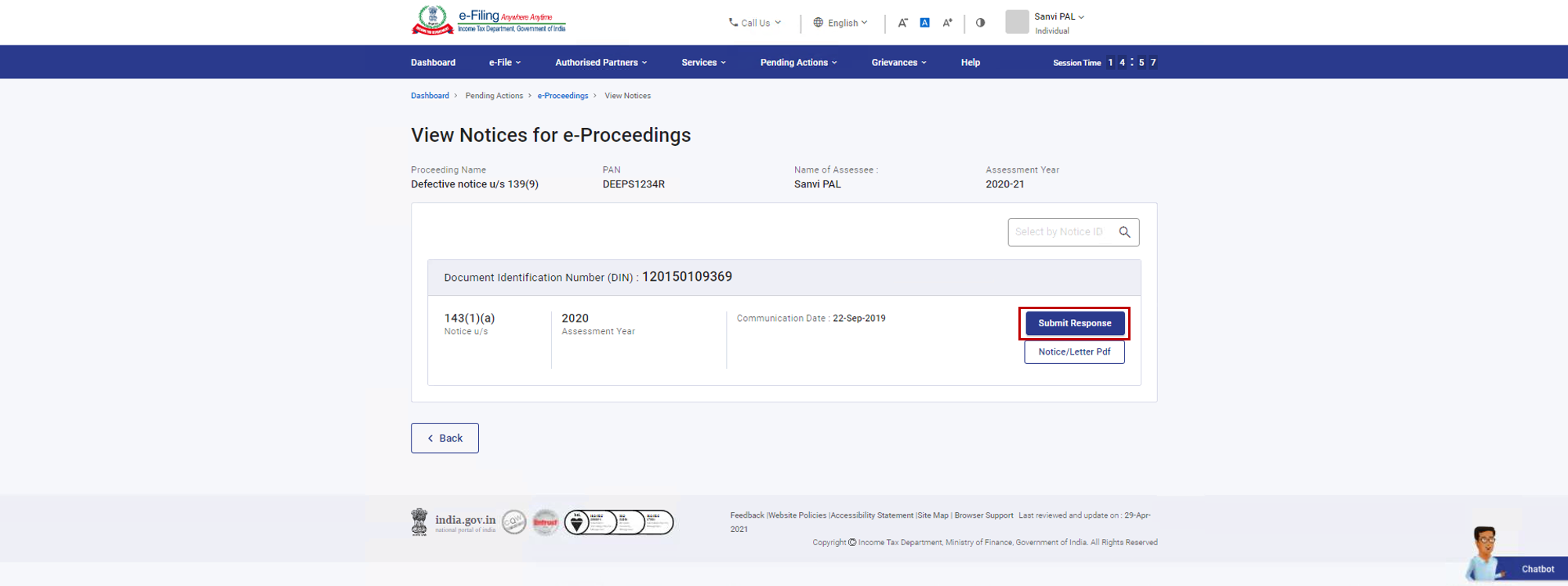The image size is (1568, 586).
Task: Expand the Sanvi PAL account menu
Action: (x=1059, y=16)
